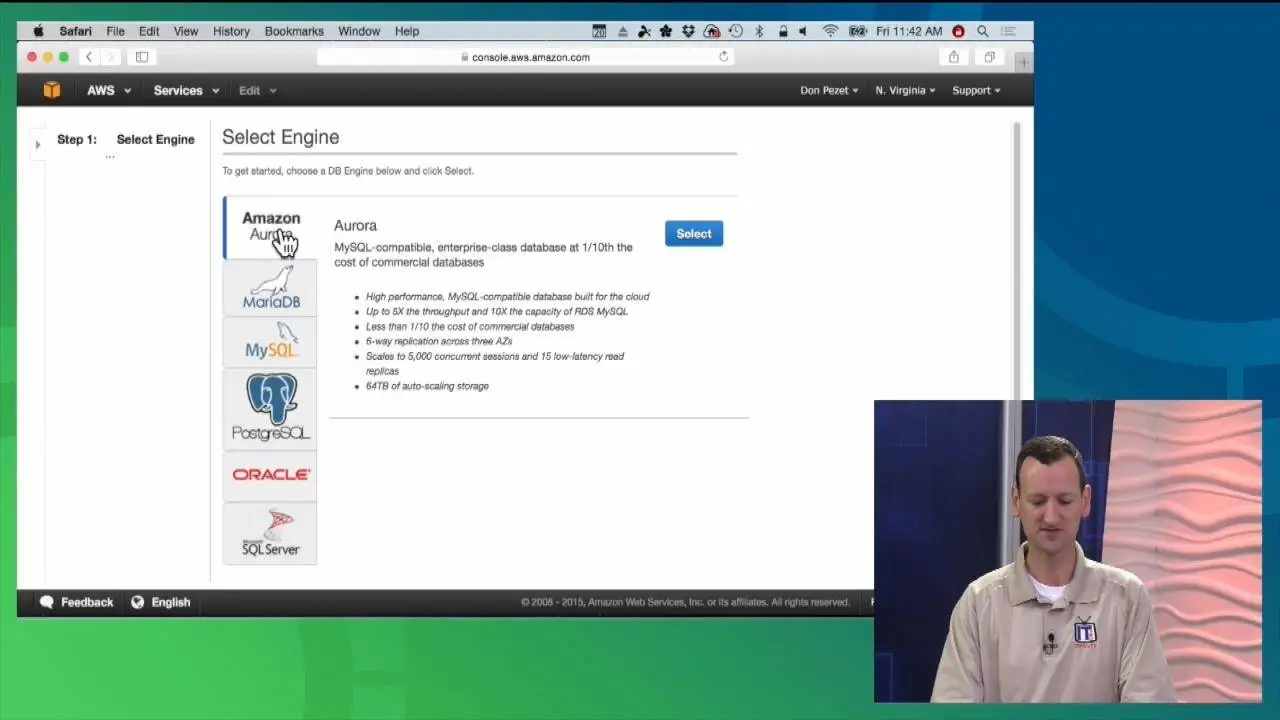Click the AWS cube logo icon
This screenshot has width=1280, height=720.
51,90
